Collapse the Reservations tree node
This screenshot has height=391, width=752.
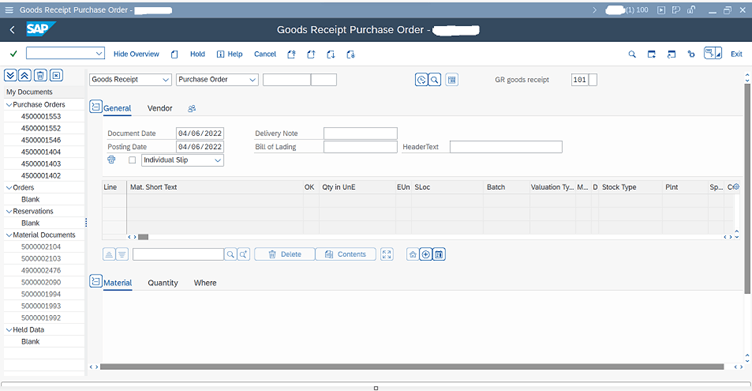9,211
